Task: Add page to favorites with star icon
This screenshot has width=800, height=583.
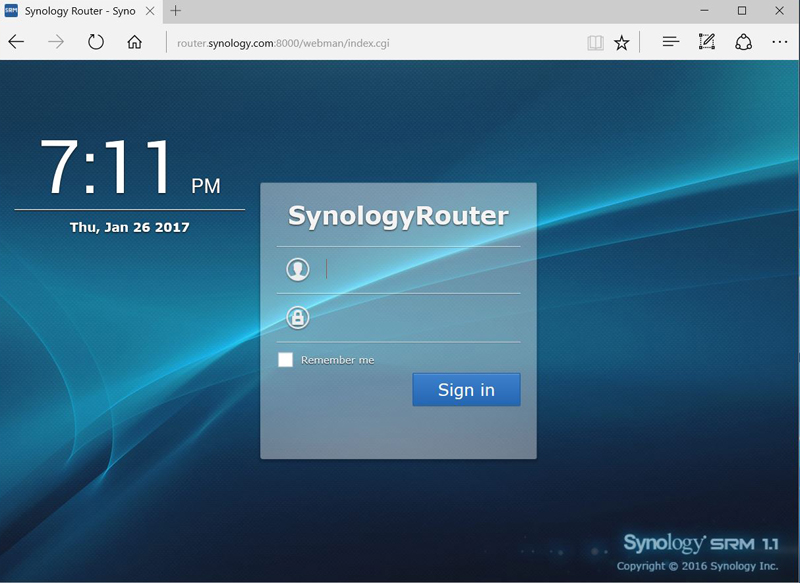Action: (x=622, y=42)
